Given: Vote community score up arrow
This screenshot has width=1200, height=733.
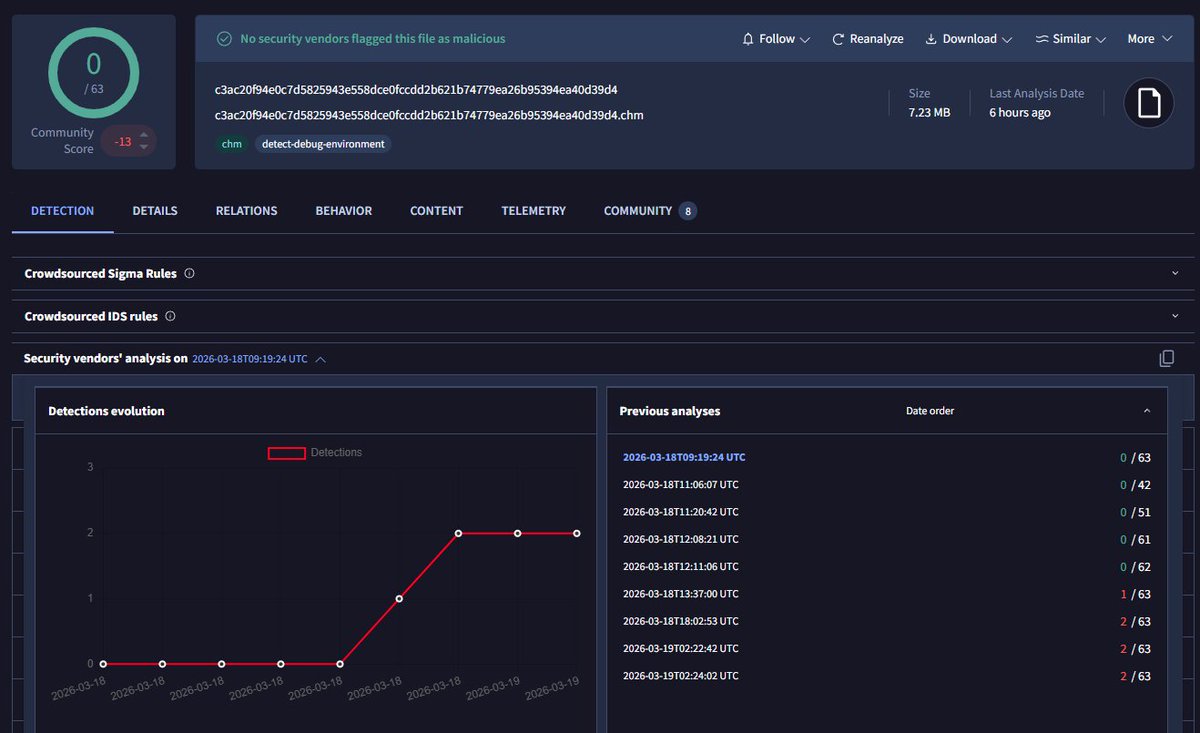Looking at the screenshot, I should point(144,135).
